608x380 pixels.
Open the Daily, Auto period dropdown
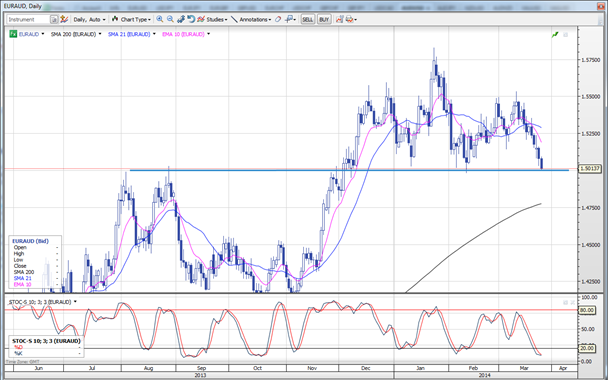pos(90,19)
